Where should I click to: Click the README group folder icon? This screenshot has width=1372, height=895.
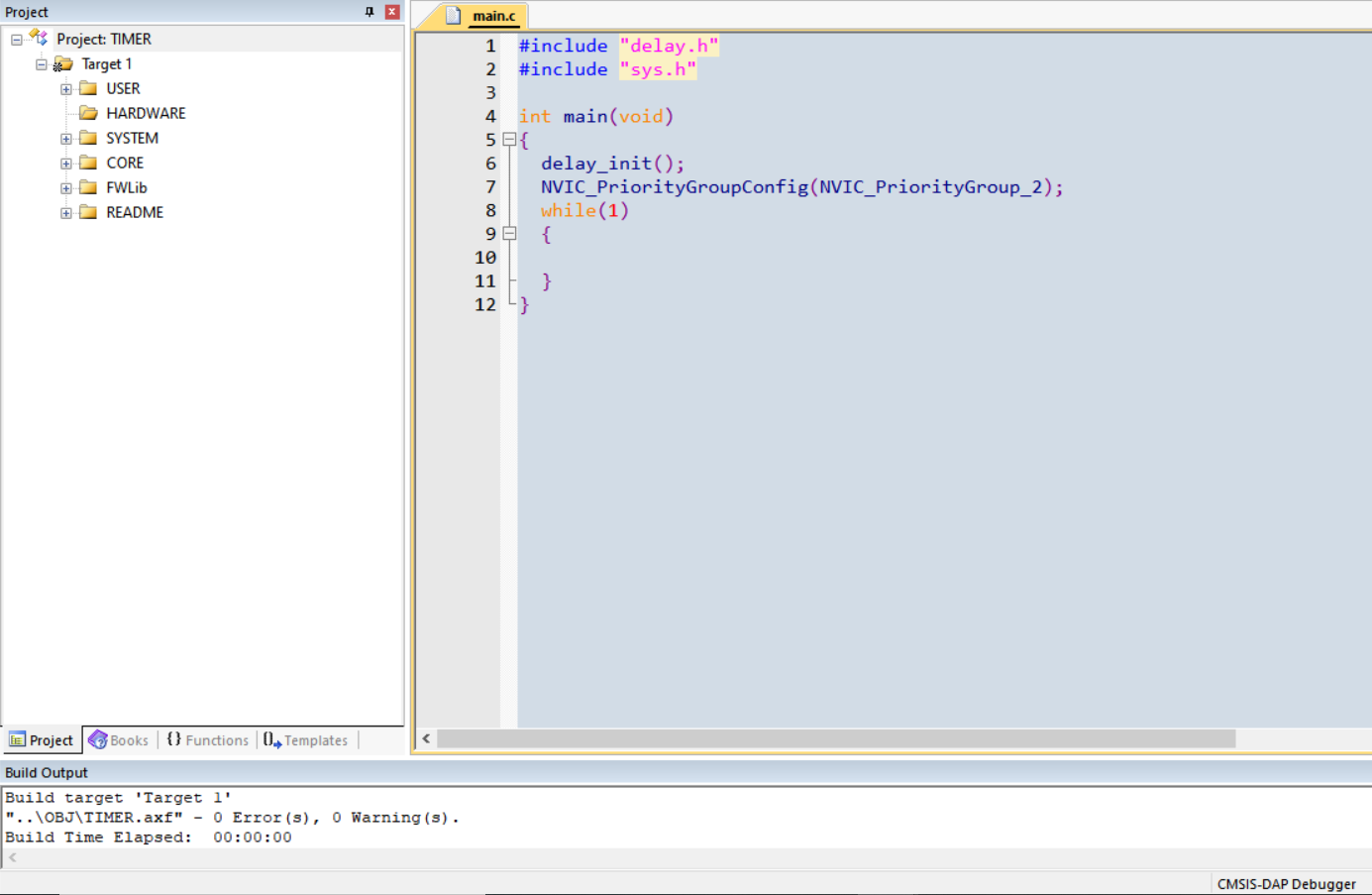point(88,212)
